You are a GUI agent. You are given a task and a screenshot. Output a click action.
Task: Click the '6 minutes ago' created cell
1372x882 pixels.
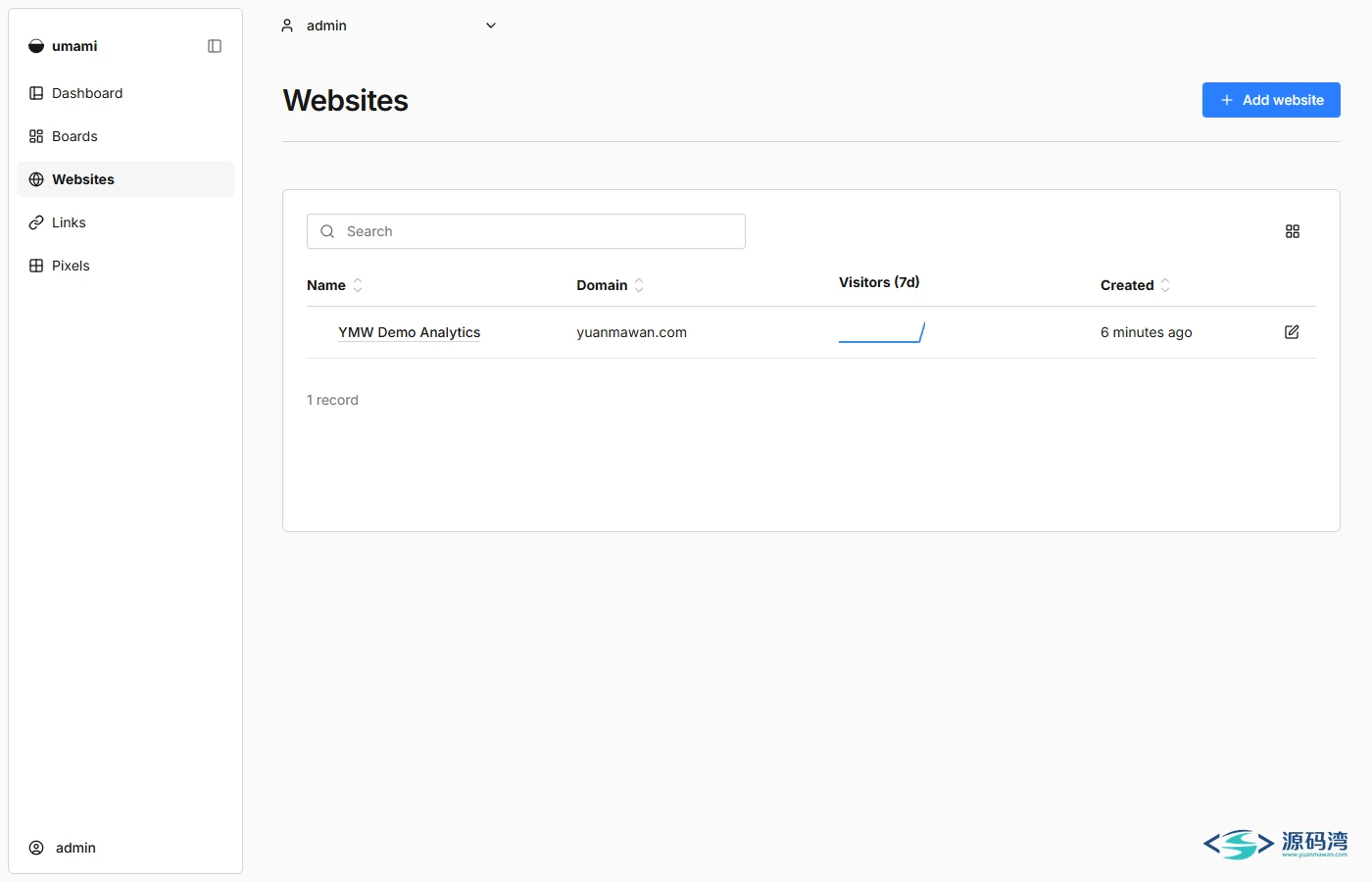pyautogui.click(x=1147, y=332)
